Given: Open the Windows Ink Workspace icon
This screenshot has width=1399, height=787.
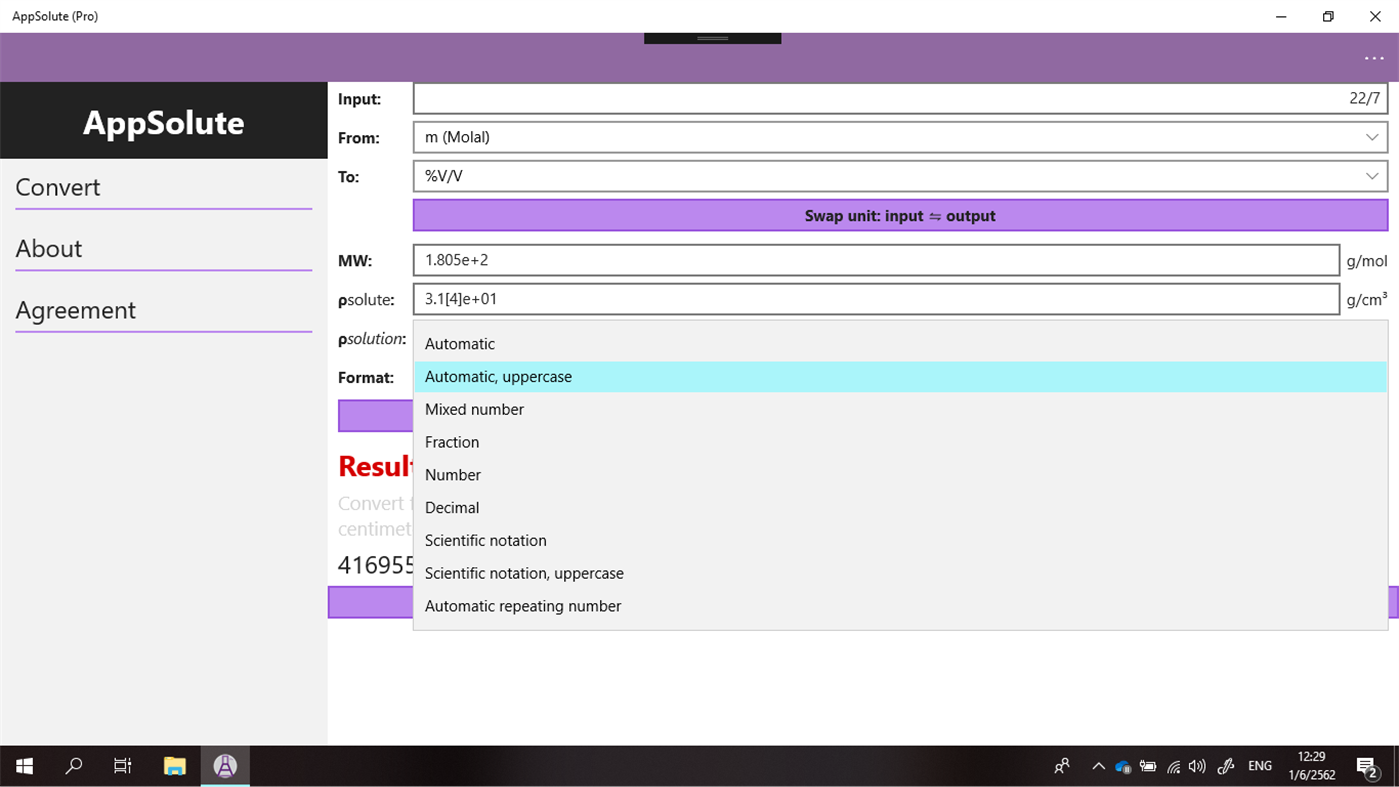Looking at the screenshot, I should point(1225,766).
